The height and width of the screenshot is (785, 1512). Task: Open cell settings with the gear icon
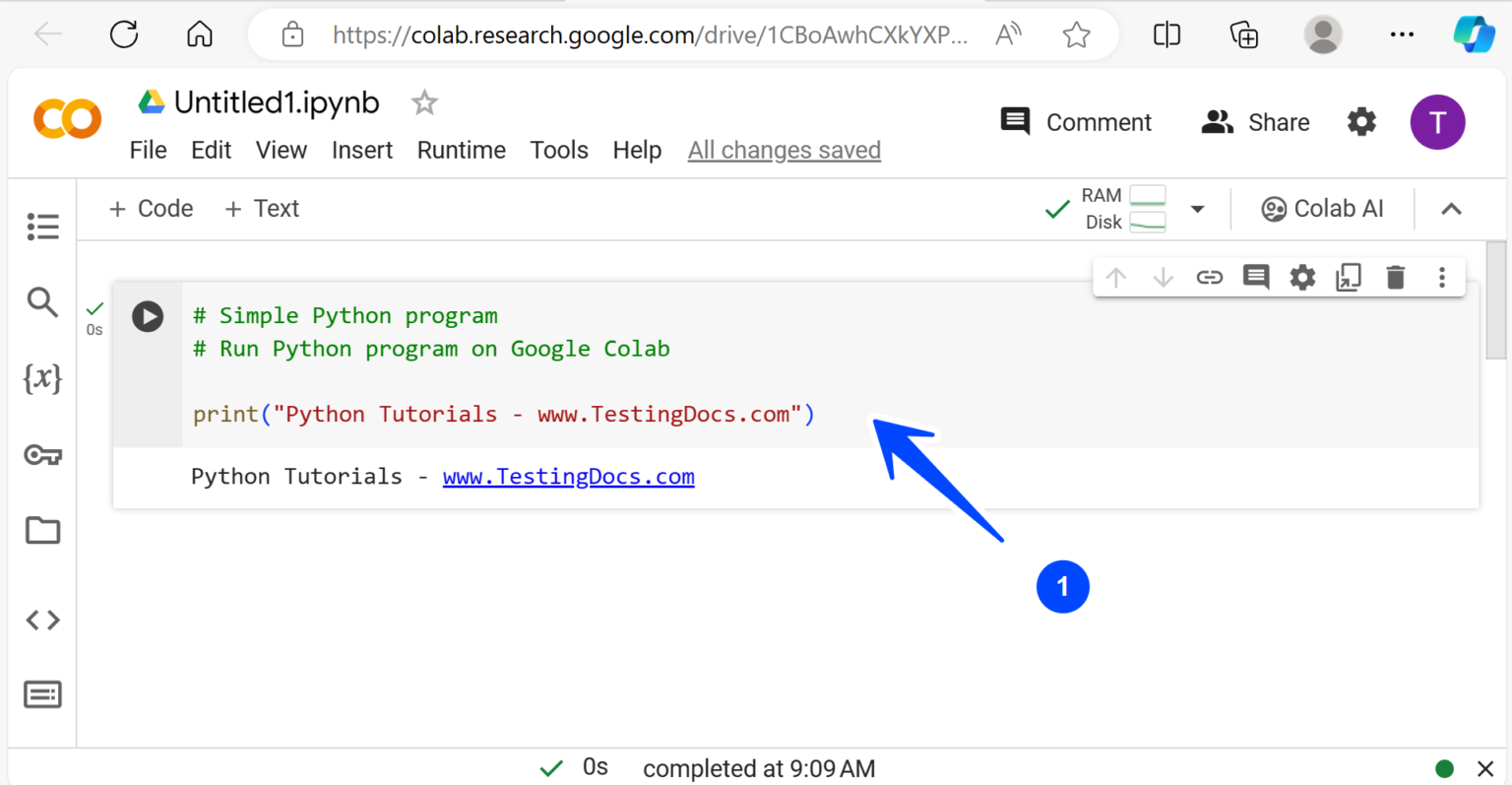point(1301,277)
